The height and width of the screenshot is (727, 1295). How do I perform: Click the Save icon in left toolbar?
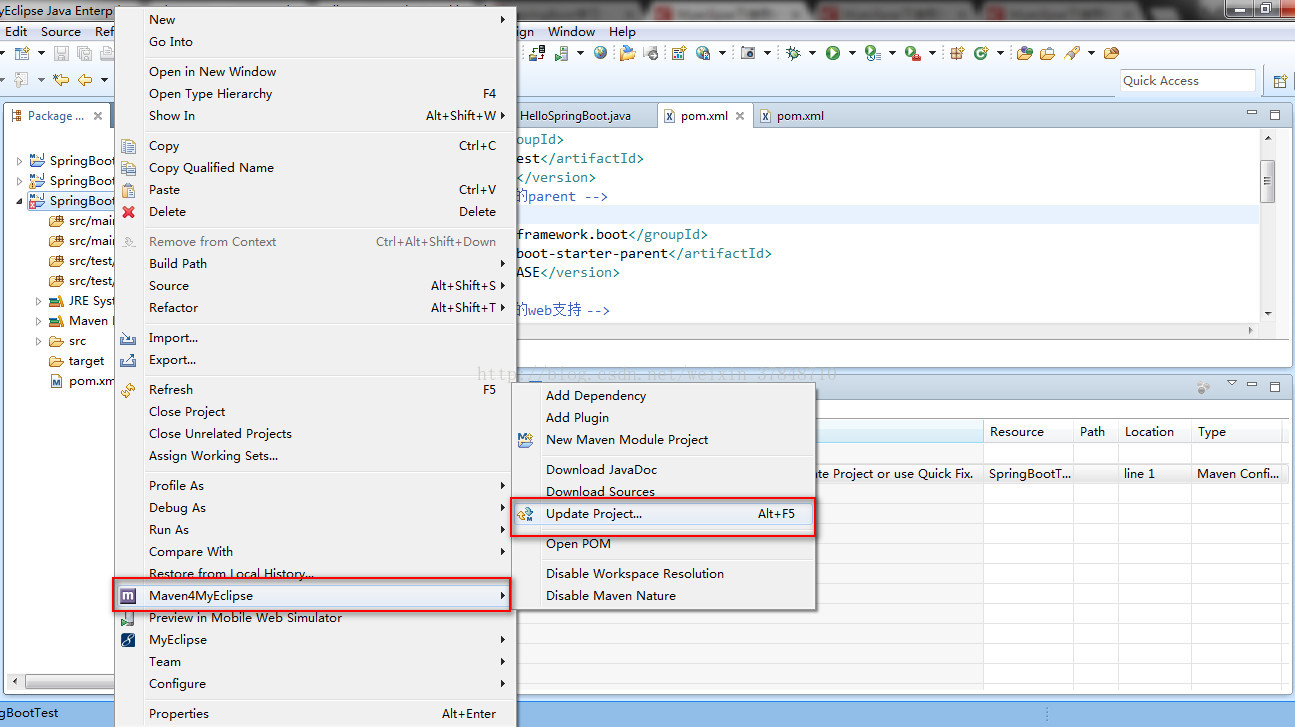(62, 53)
